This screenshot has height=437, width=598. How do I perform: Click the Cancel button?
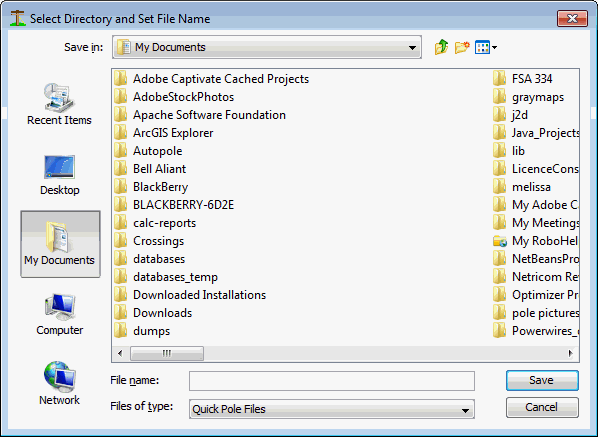(x=542, y=407)
